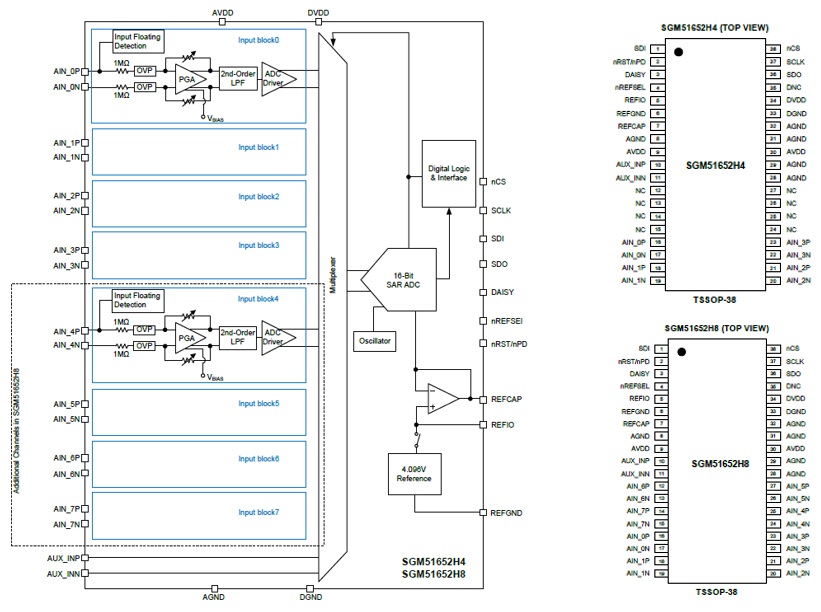Click the 2nd-Order LPF box in Input block0
821x612 pixels.
coord(238,79)
